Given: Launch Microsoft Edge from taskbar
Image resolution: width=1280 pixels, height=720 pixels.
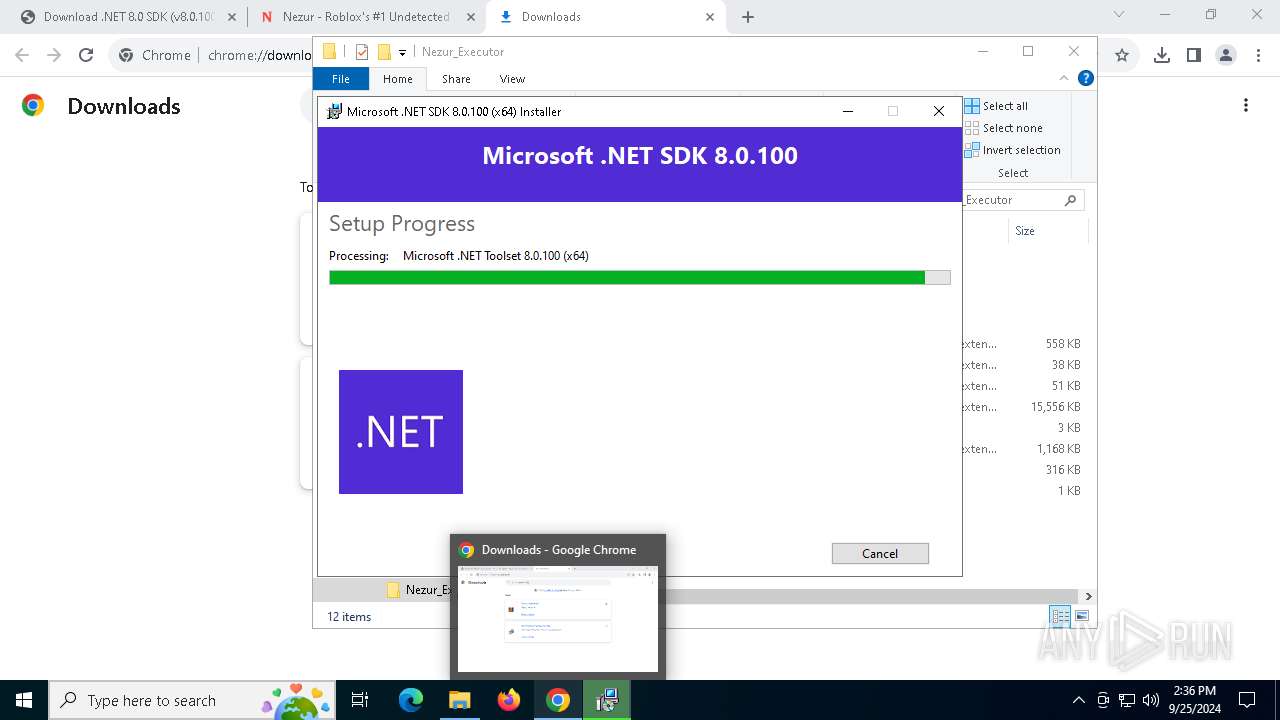Looking at the screenshot, I should [x=411, y=700].
